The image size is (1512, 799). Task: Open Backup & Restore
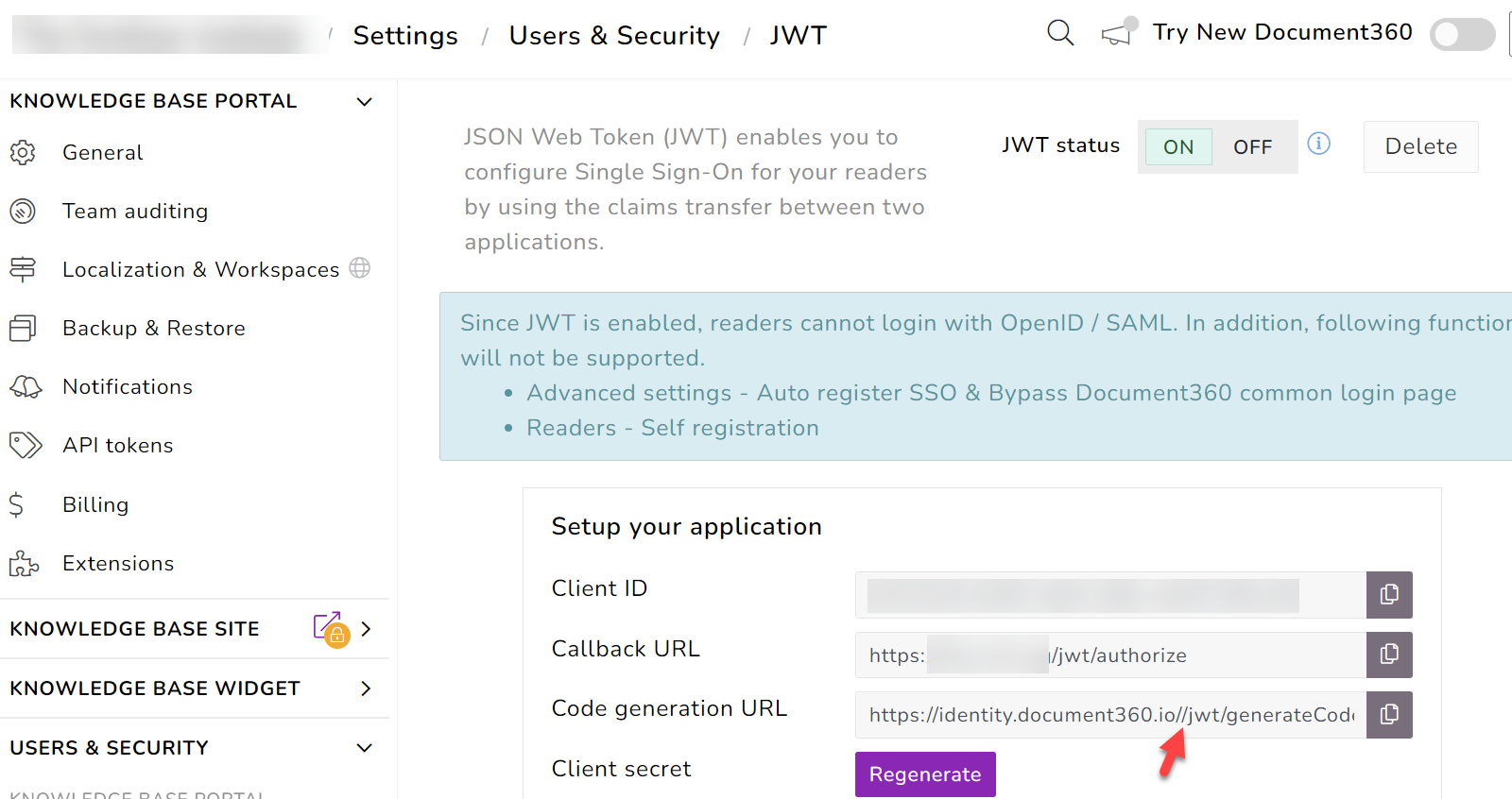(x=154, y=328)
